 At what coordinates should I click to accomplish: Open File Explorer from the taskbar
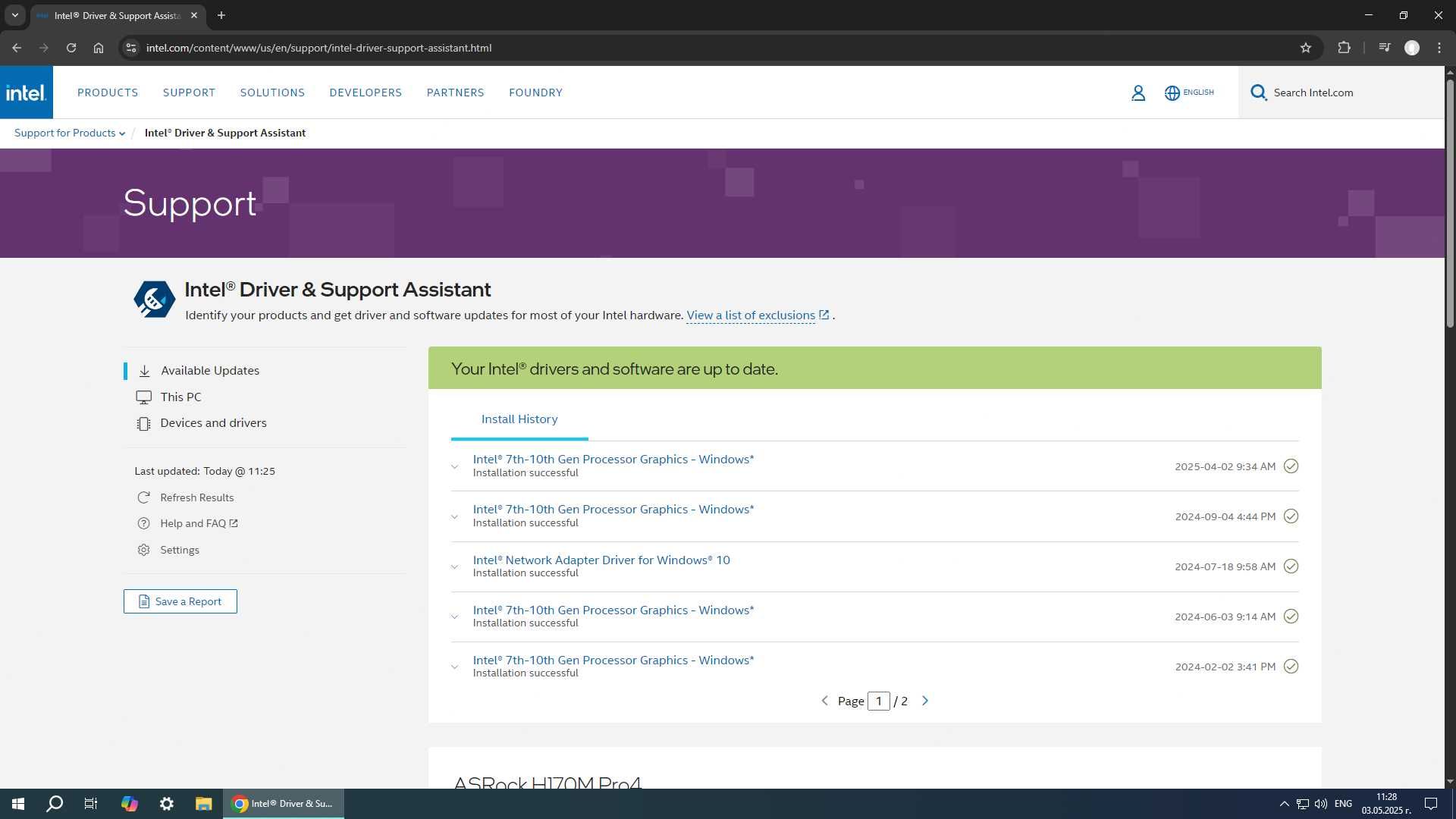pos(203,804)
